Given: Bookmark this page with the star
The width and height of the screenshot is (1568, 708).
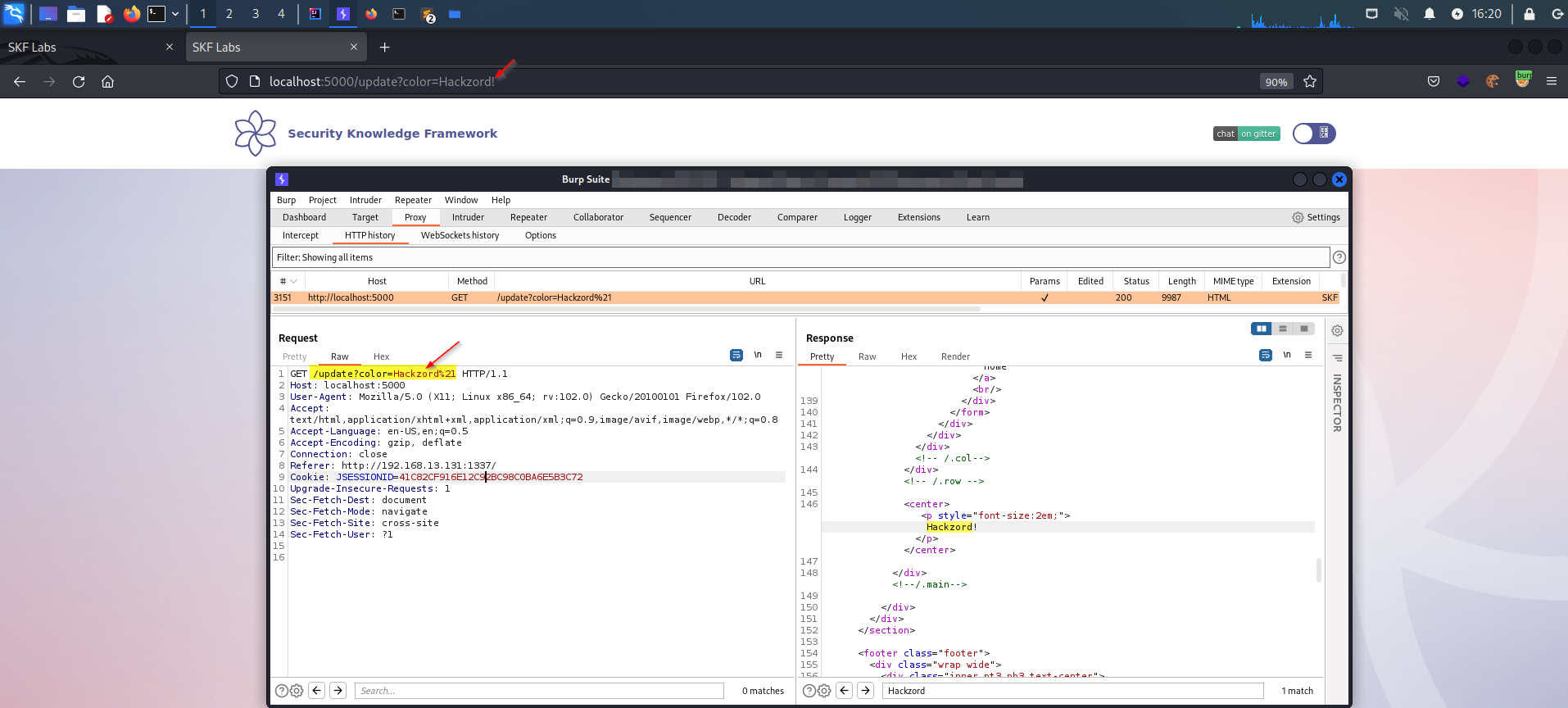Looking at the screenshot, I should point(1310,81).
